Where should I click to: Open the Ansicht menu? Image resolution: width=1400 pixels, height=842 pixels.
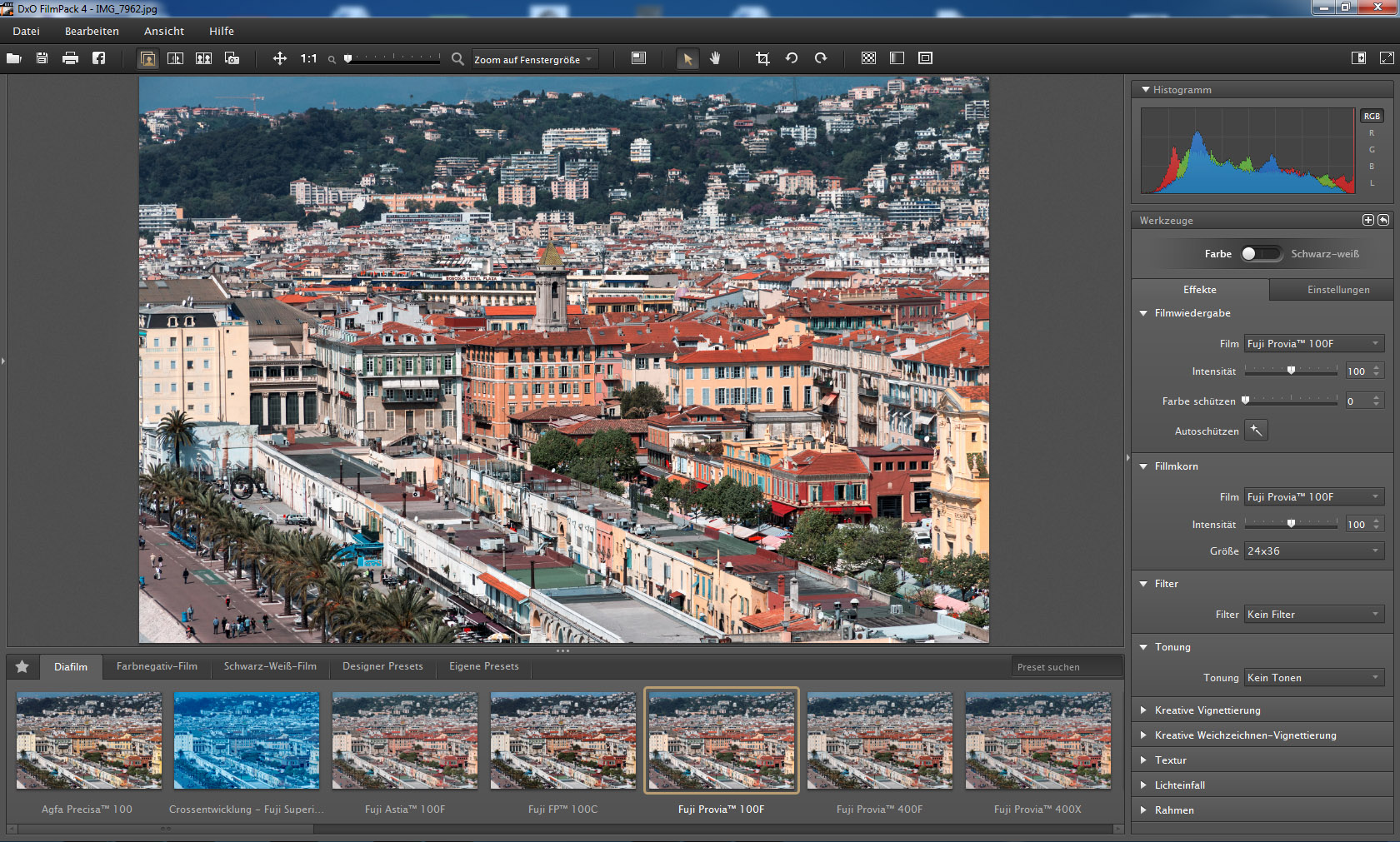(164, 31)
